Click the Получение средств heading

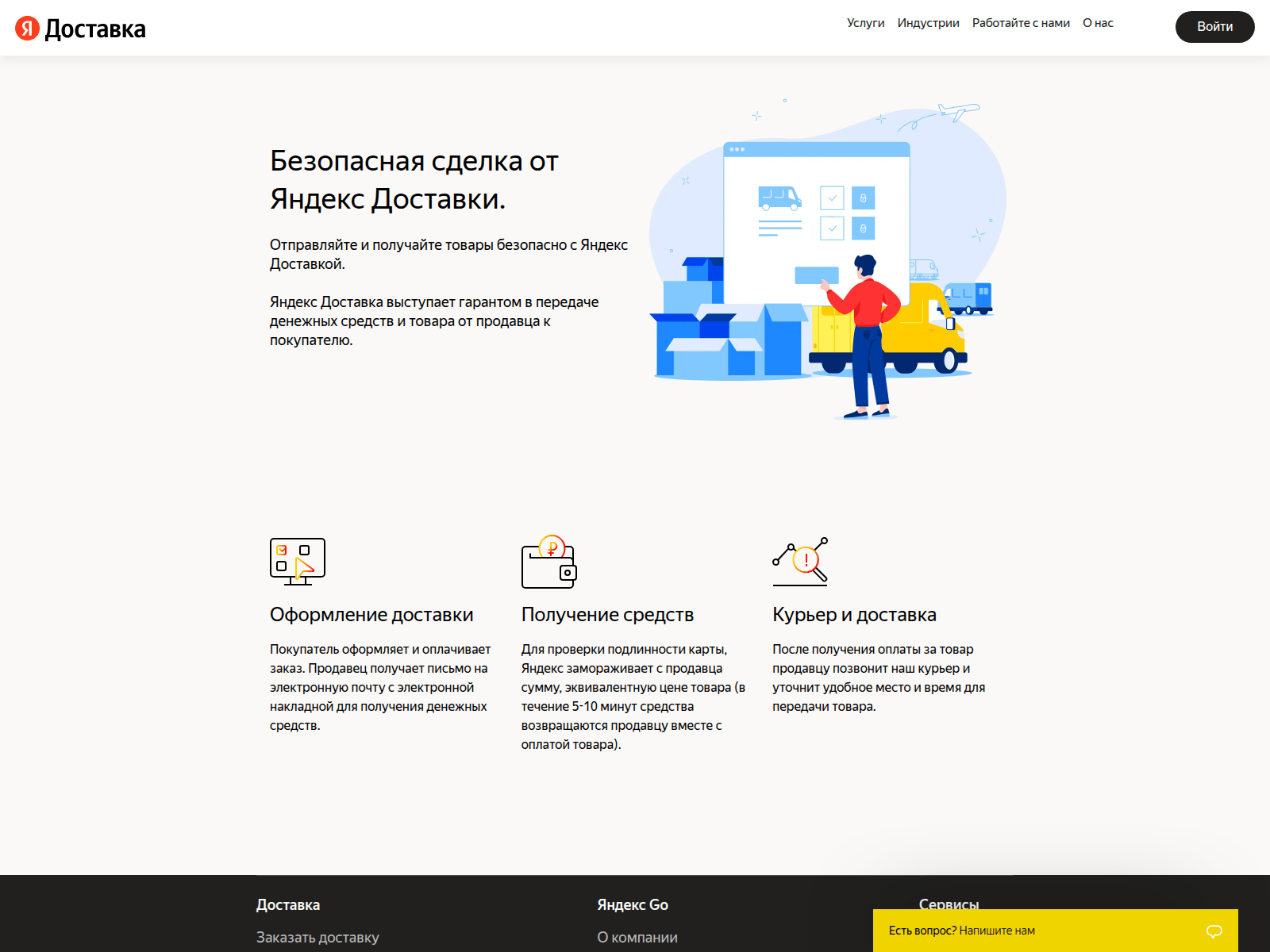[x=607, y=615]
